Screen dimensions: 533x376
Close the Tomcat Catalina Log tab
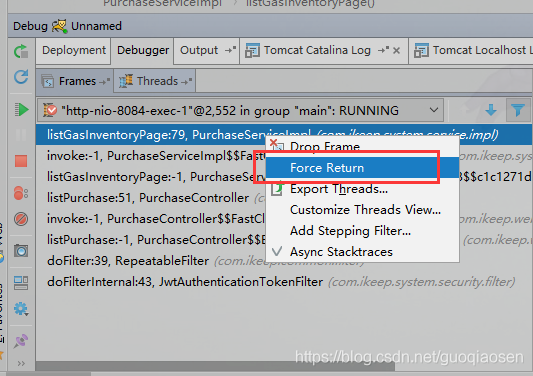click(396, 51)
